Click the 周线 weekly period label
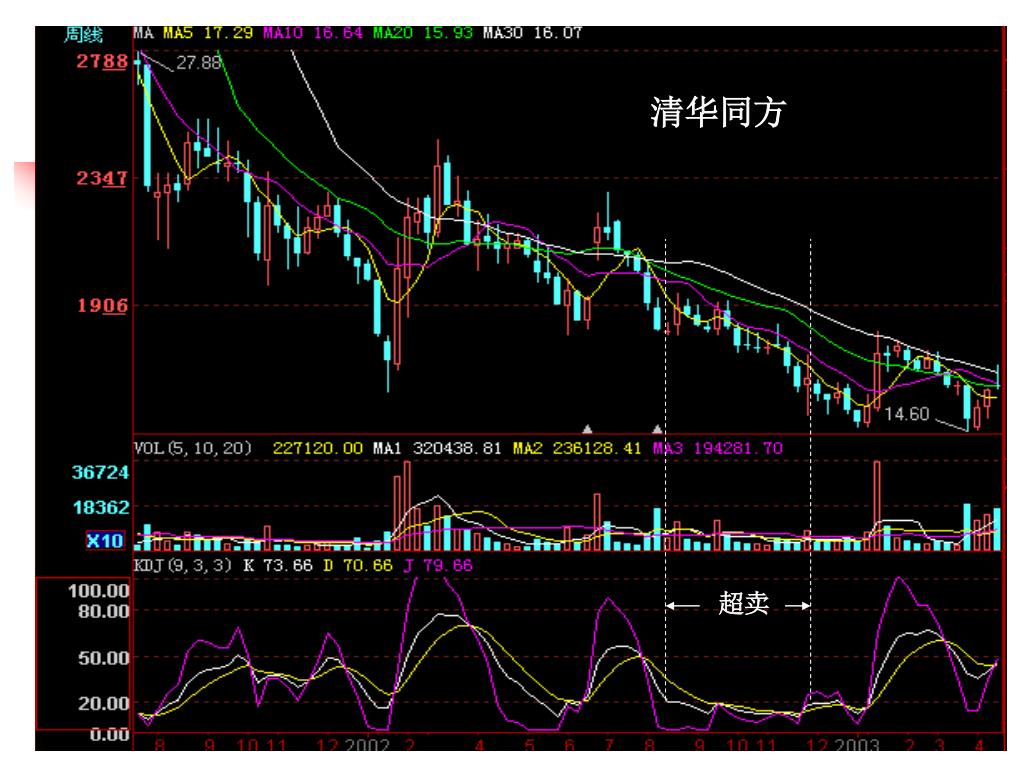 [83, 34]
